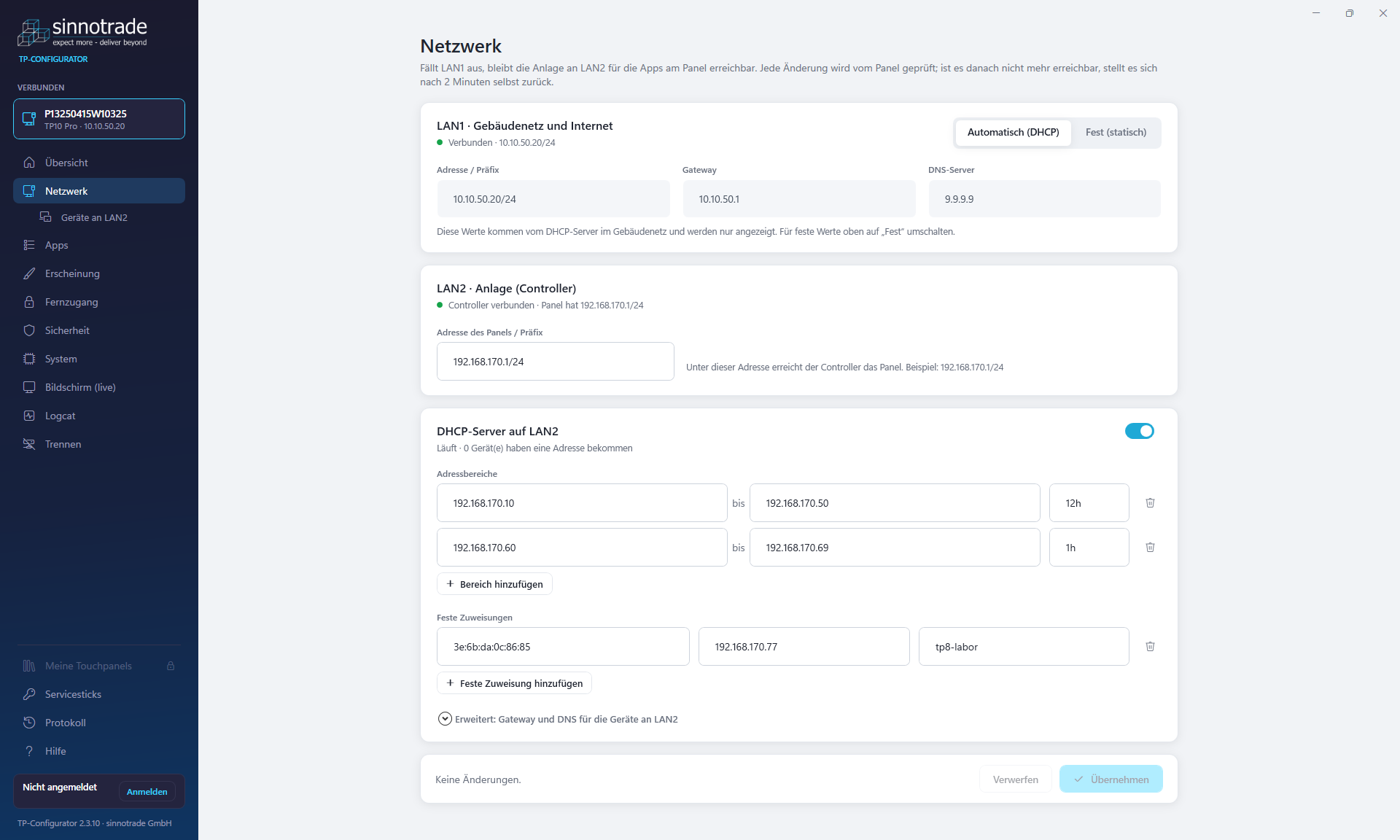
Task: Click the Protokoll history icon
Action: [29, 723]
